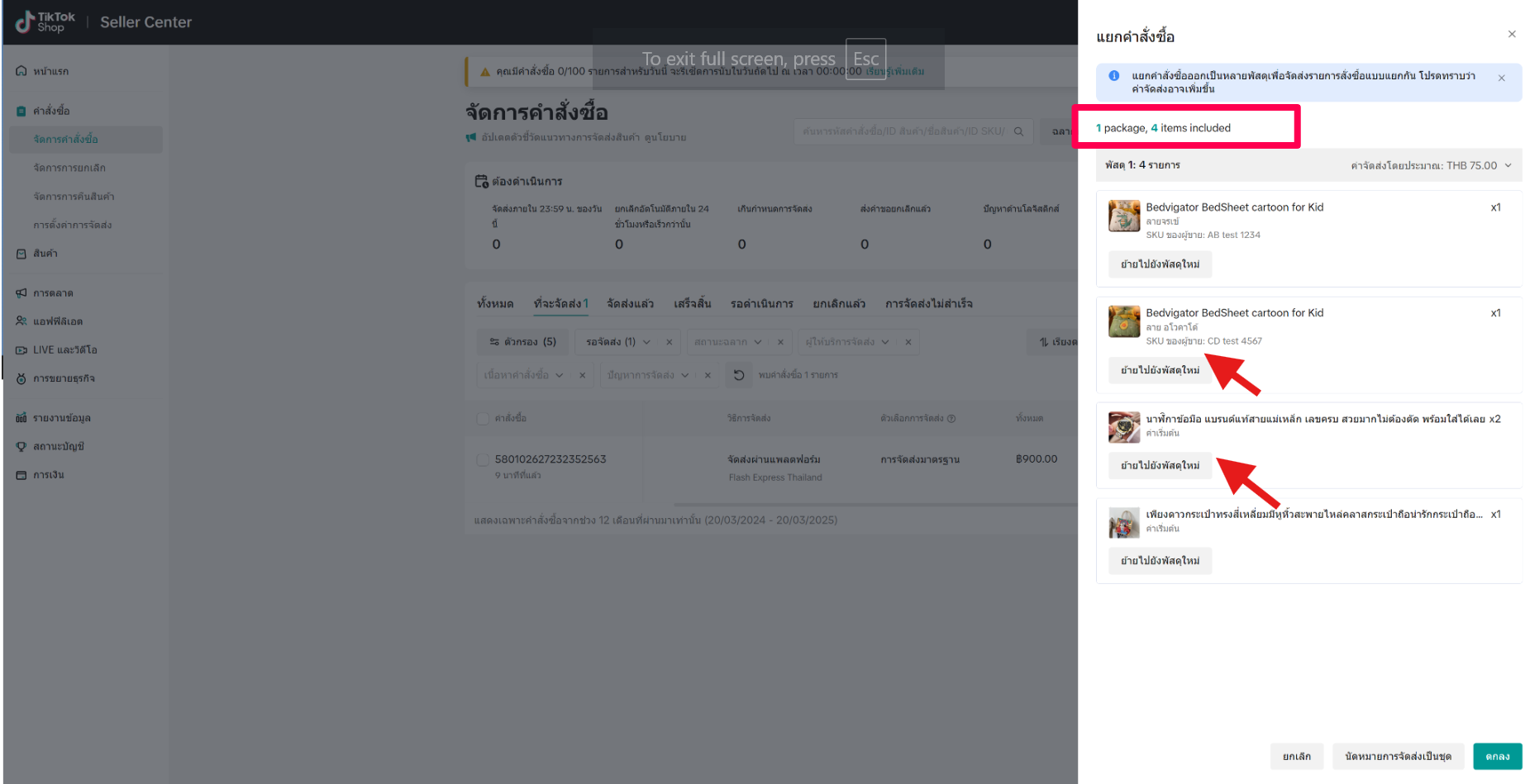Click the สินค้า products icon in sidebar
1525x784 pixels.
click(21, 254)
